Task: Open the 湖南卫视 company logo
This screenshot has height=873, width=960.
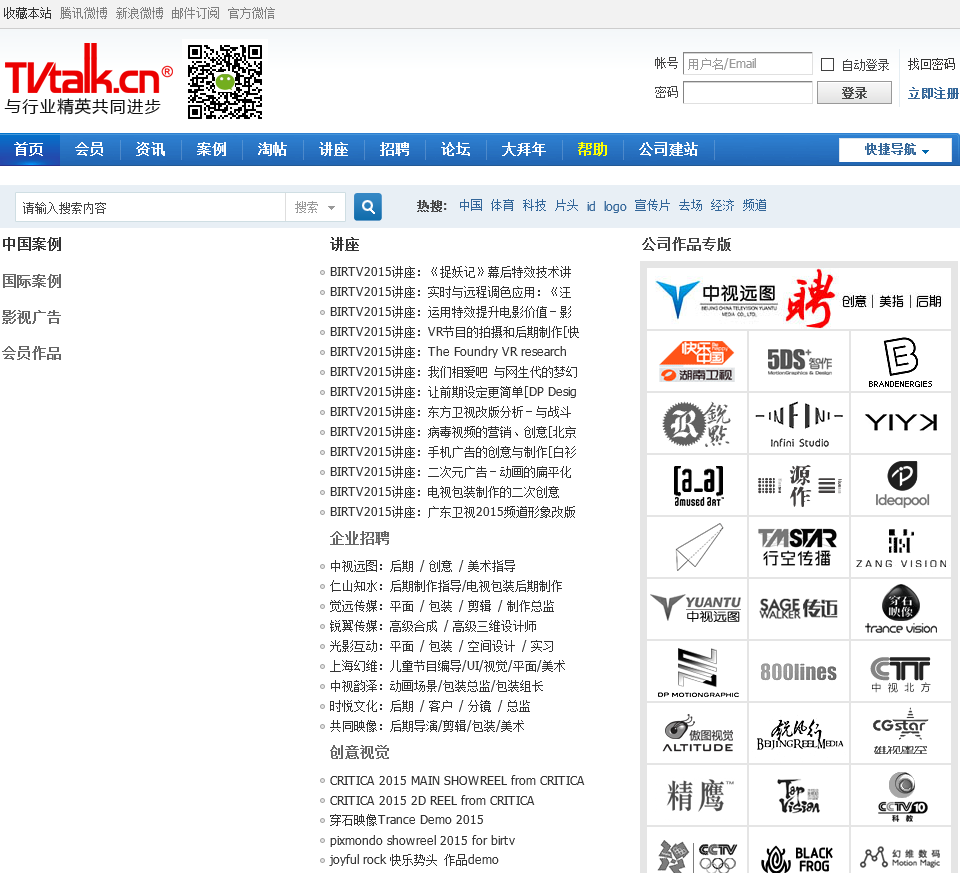Action: click(697, 361)
